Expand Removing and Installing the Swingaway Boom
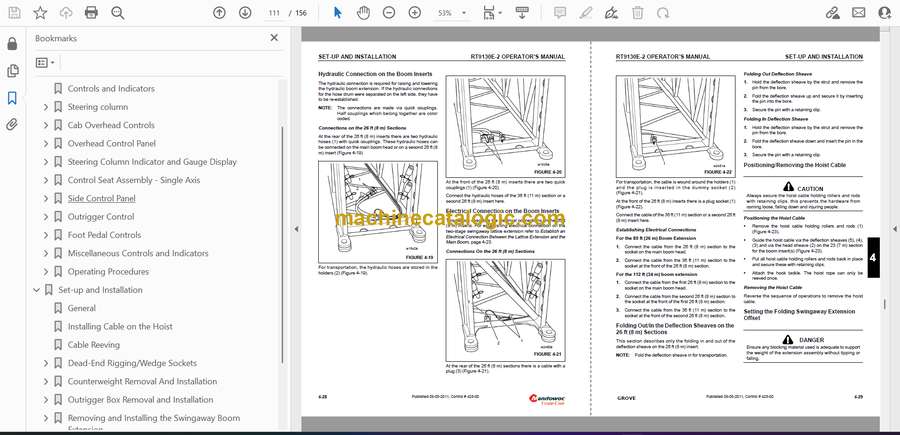This screenshot has width=900, height=435. (x=45, y=418)
